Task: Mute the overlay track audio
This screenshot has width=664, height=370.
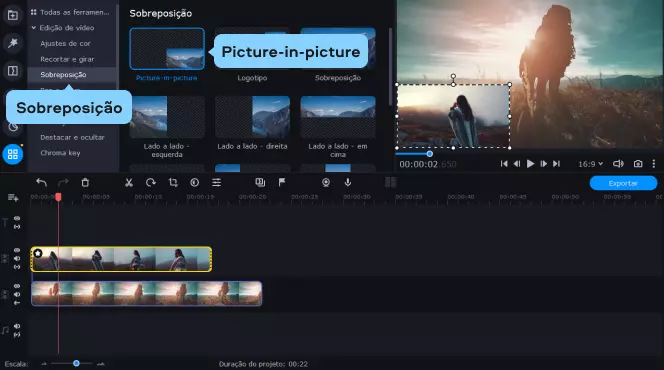Action: 17,259
